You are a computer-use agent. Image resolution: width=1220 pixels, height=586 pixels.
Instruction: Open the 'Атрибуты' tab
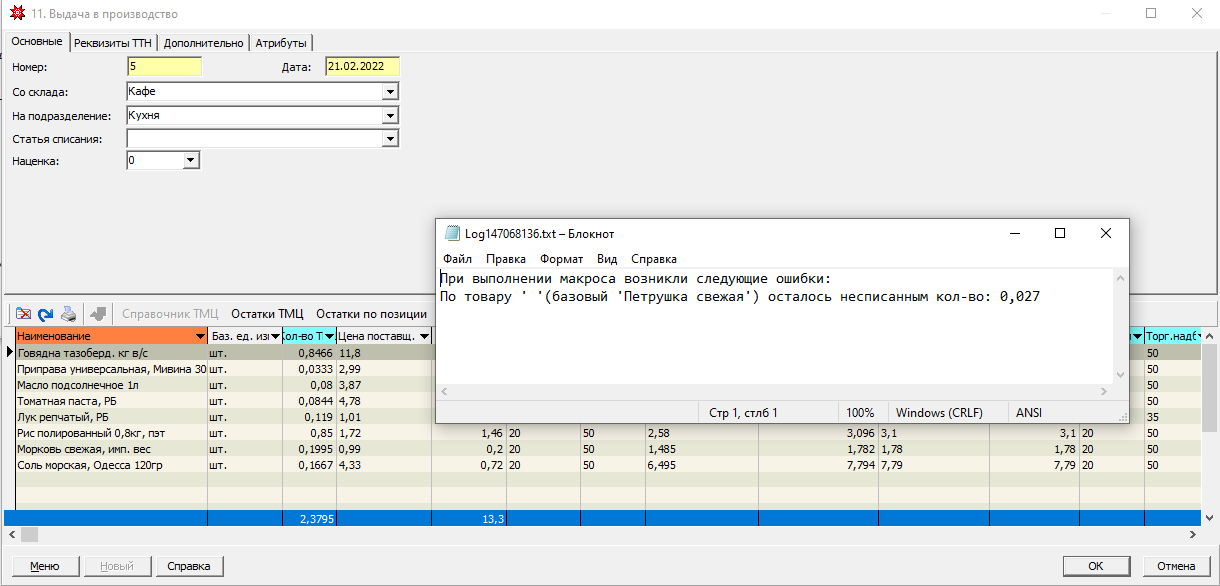pyautogui.click(x=281, y=43)
